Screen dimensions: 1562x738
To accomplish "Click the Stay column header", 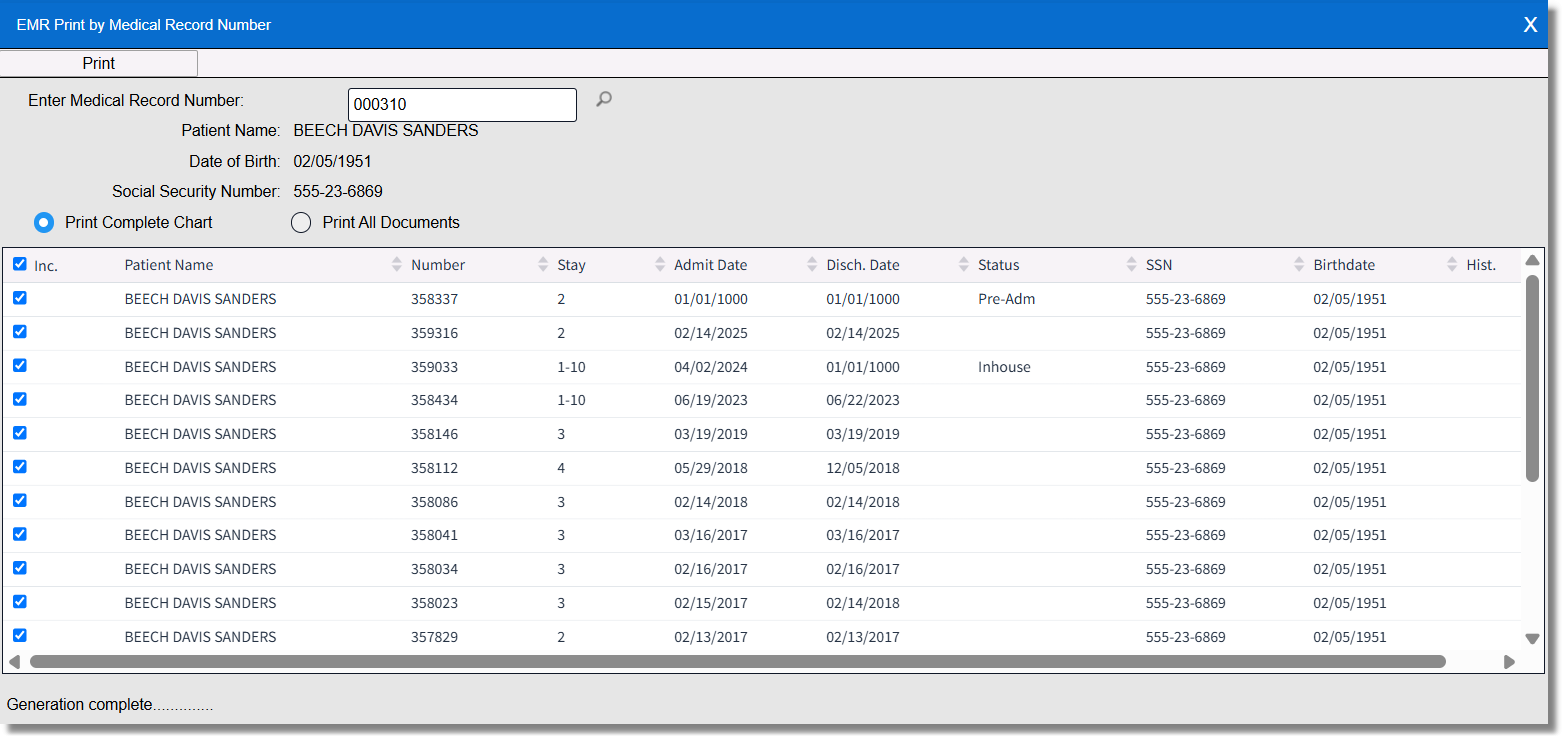I will click(572, 265).
